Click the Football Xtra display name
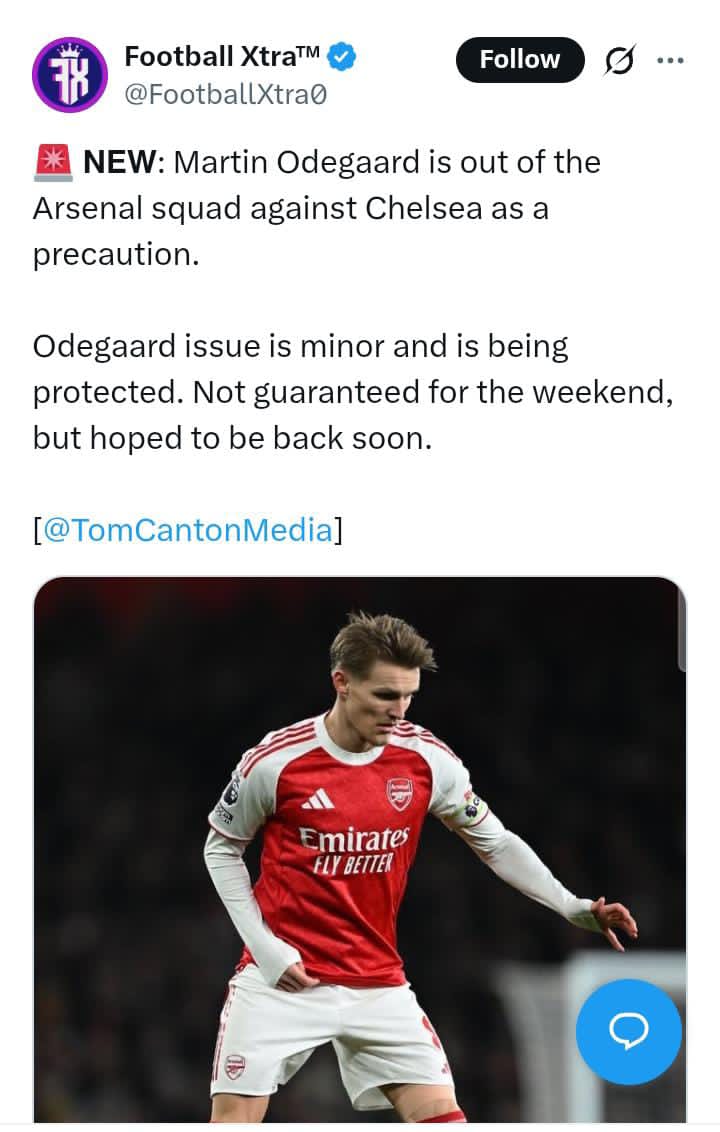 coord(222,57)
